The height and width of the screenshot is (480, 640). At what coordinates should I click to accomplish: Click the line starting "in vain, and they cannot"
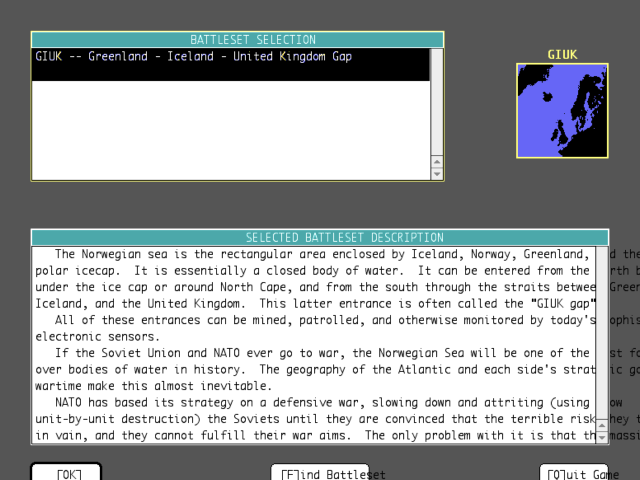pos(315,436)
